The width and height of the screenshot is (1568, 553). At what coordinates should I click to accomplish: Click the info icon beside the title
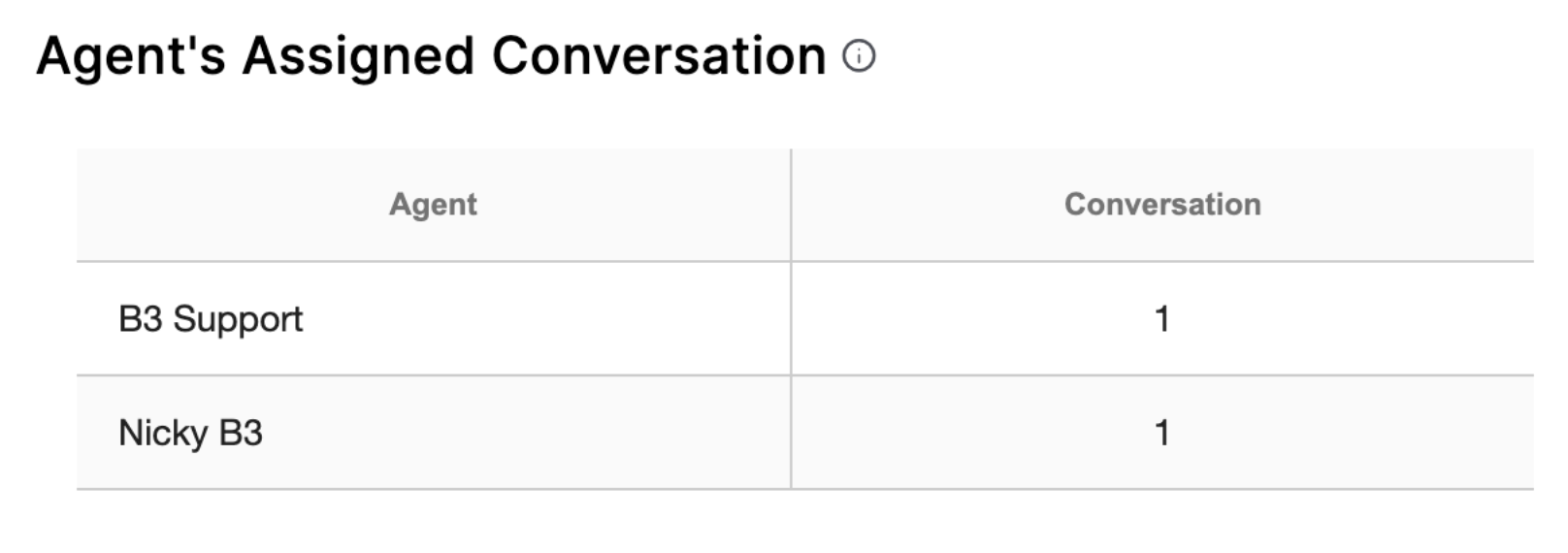[x=859, y=56]
